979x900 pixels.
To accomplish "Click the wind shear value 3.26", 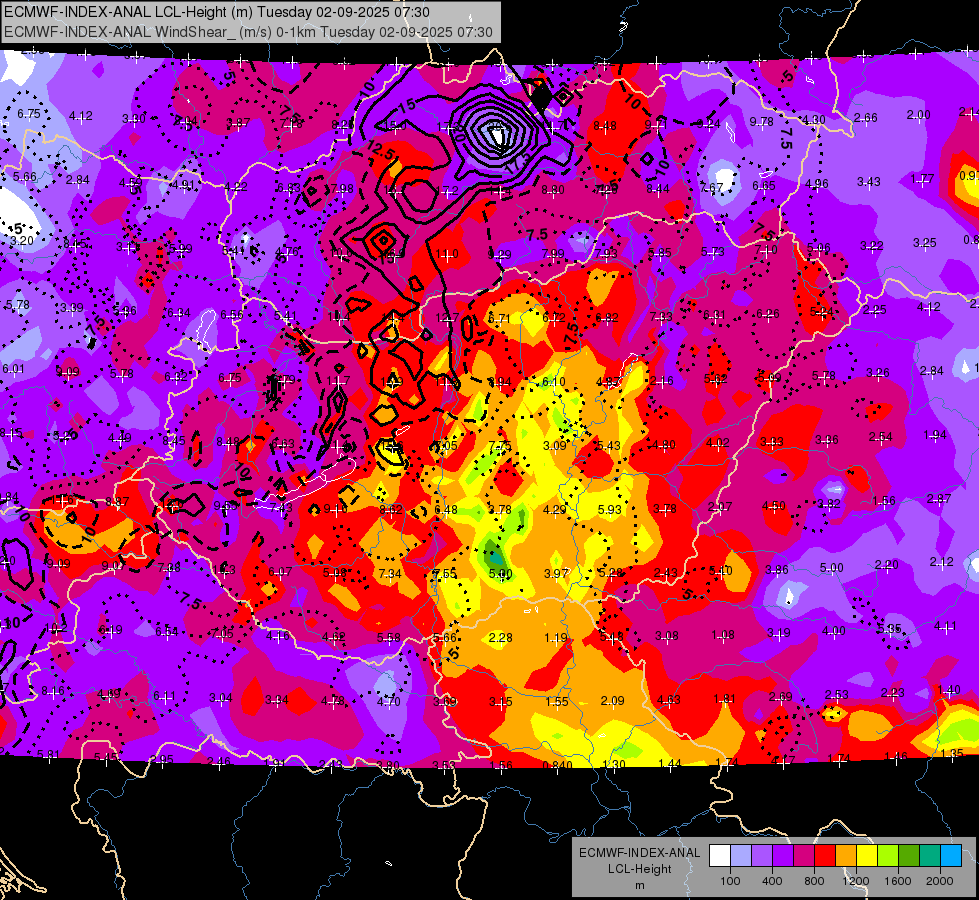I will point(878,373).
